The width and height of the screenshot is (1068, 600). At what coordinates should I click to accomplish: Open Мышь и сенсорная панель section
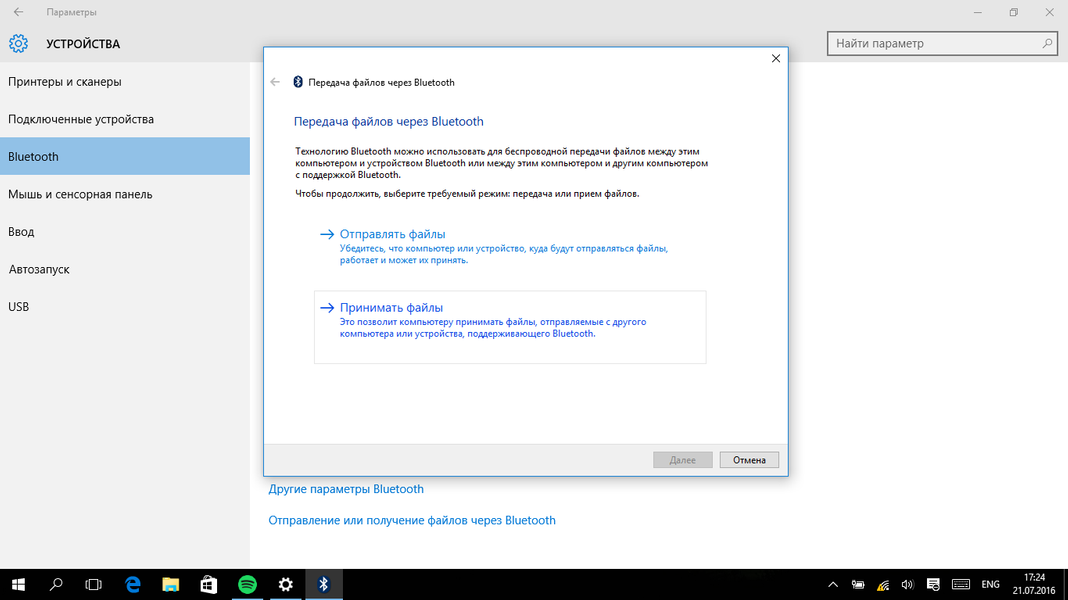125,194
